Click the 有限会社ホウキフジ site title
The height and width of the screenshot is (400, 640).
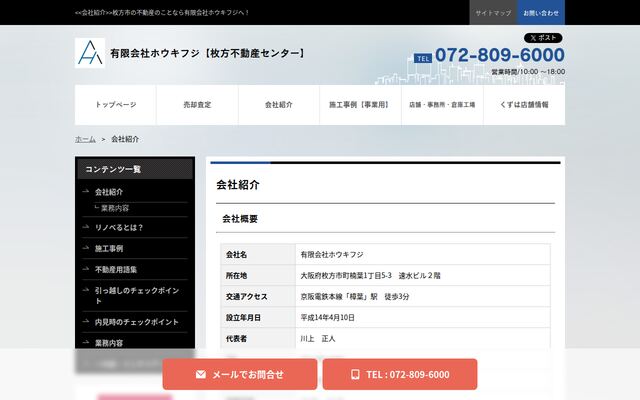click(x=207, y=53)
